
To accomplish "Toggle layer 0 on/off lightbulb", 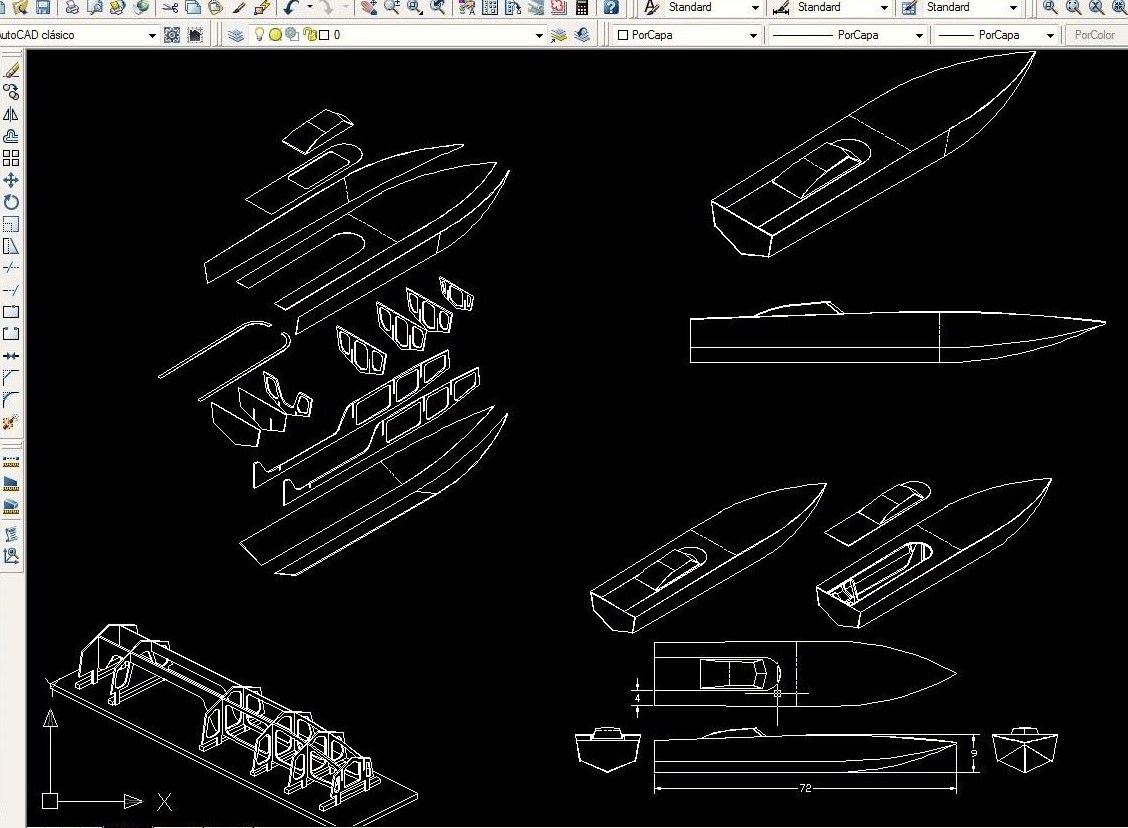I will pos(260,35).
